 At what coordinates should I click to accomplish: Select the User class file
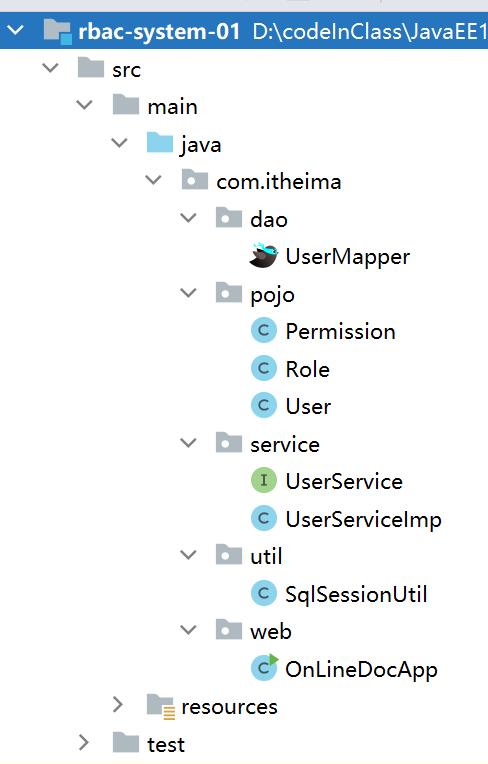coord(308,406)
